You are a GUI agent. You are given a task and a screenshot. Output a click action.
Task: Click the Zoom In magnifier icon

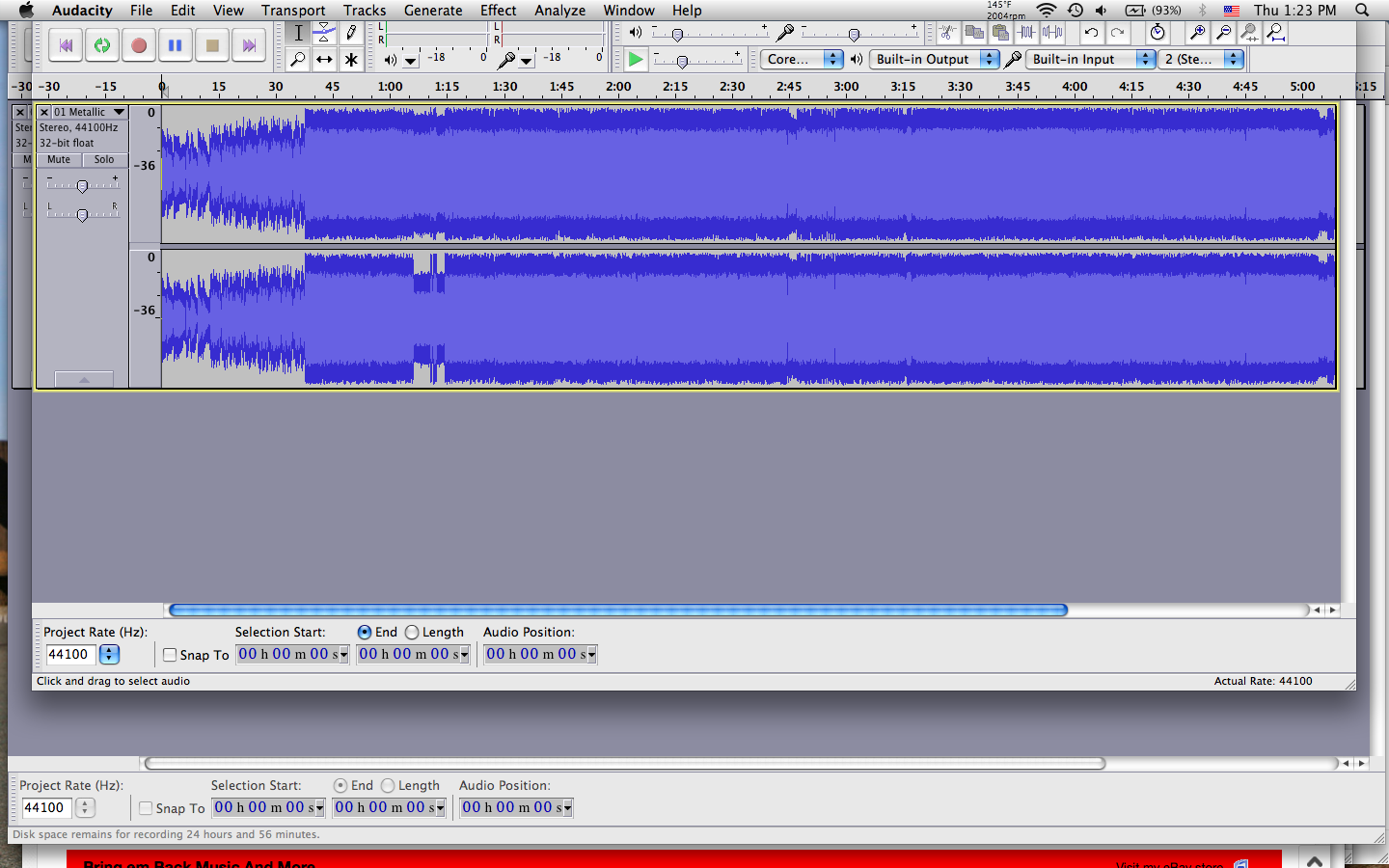point(1197,33)
